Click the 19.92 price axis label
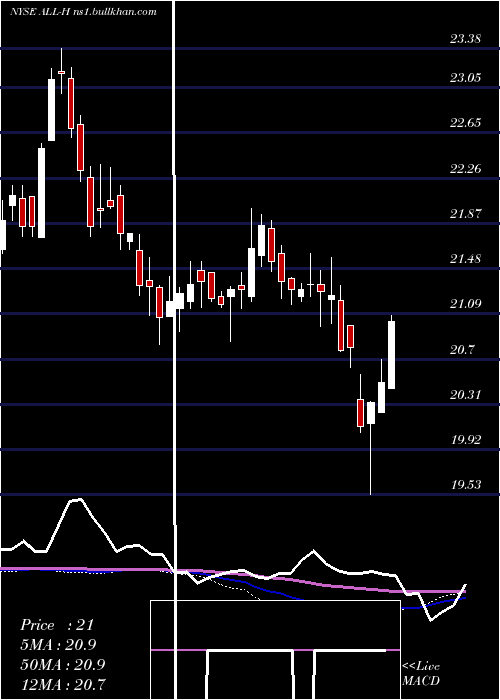This screenshot has height=700, width=500. (466, 440)
